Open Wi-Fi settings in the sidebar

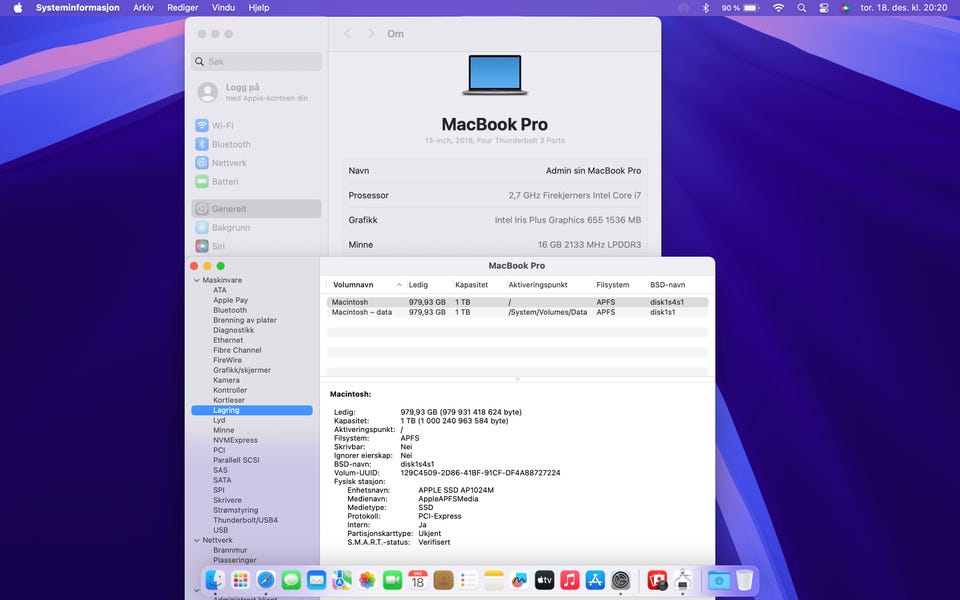pyautogui.click(x=222, y=126)
